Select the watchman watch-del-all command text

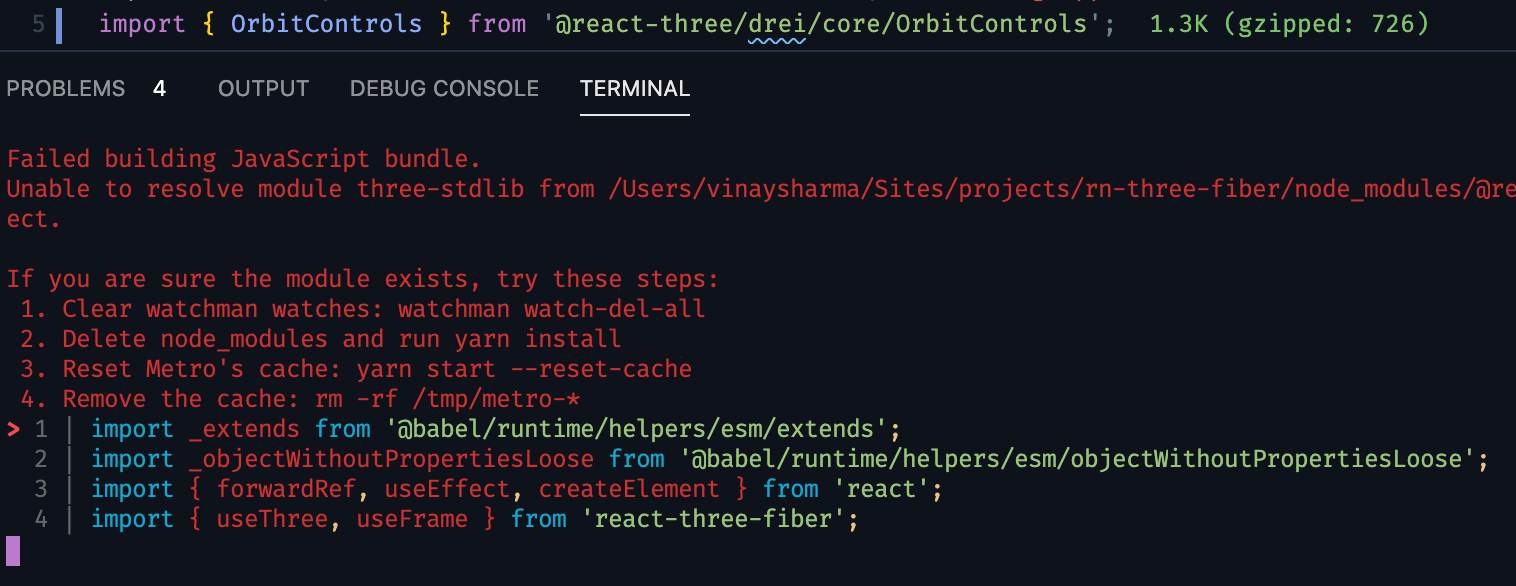[x=553, y=308]
